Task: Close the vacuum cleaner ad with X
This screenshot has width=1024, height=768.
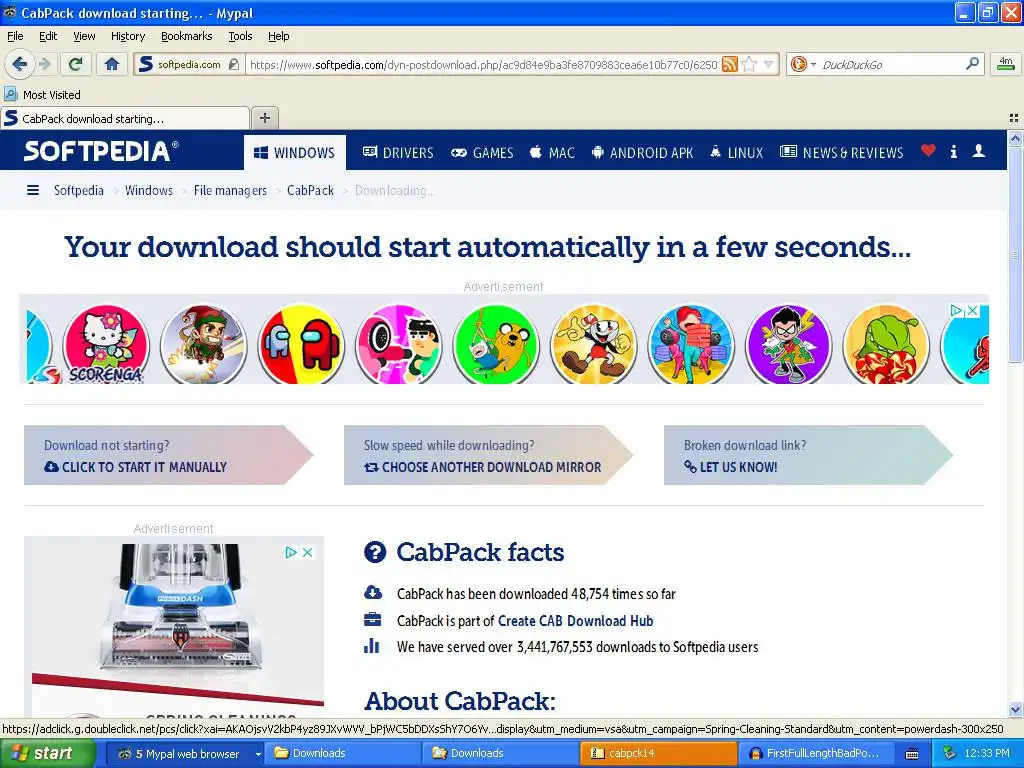Action: pyautogui.click(x=307, y=552)
